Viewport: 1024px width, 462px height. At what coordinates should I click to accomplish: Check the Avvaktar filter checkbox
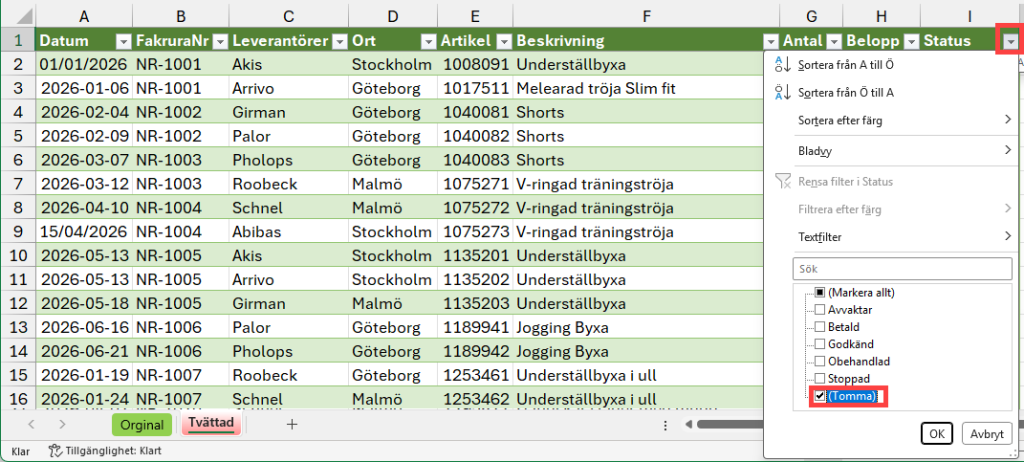(820, 309)
